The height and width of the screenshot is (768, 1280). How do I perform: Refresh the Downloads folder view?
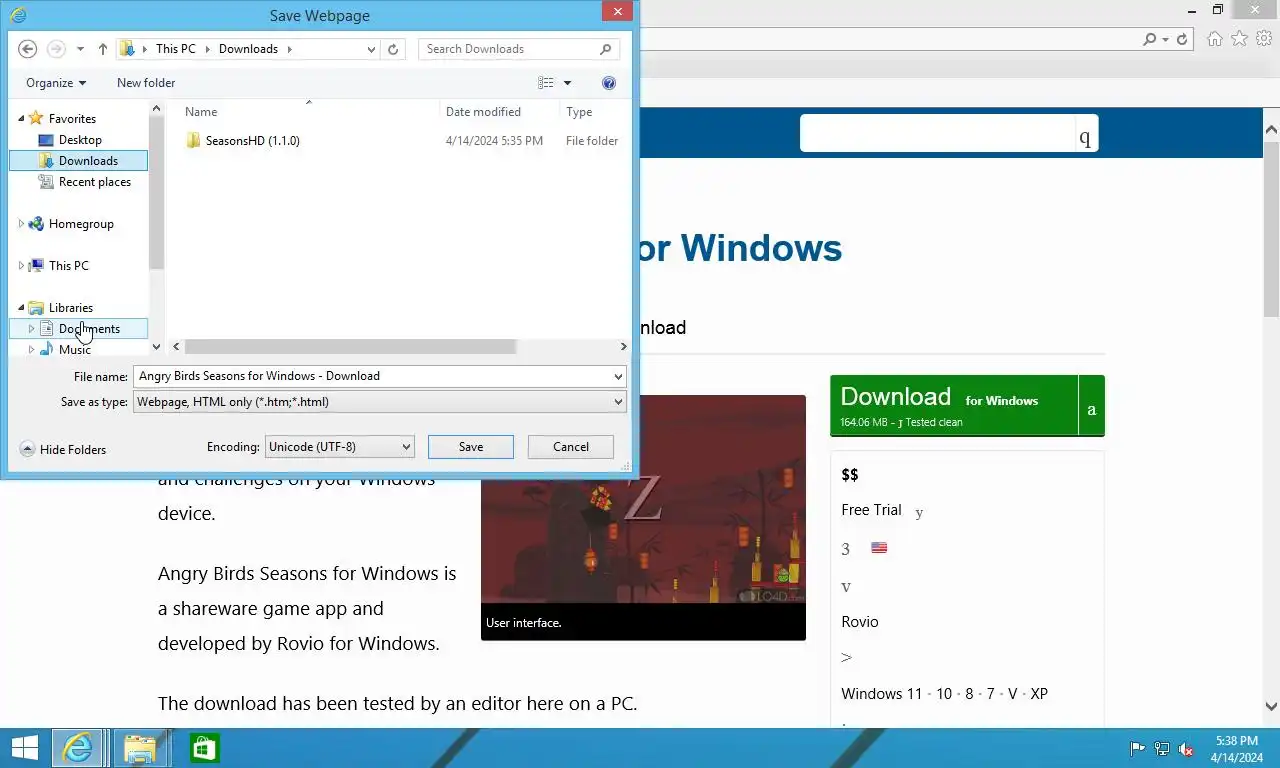pyautogui.click(x=393, y=49)
